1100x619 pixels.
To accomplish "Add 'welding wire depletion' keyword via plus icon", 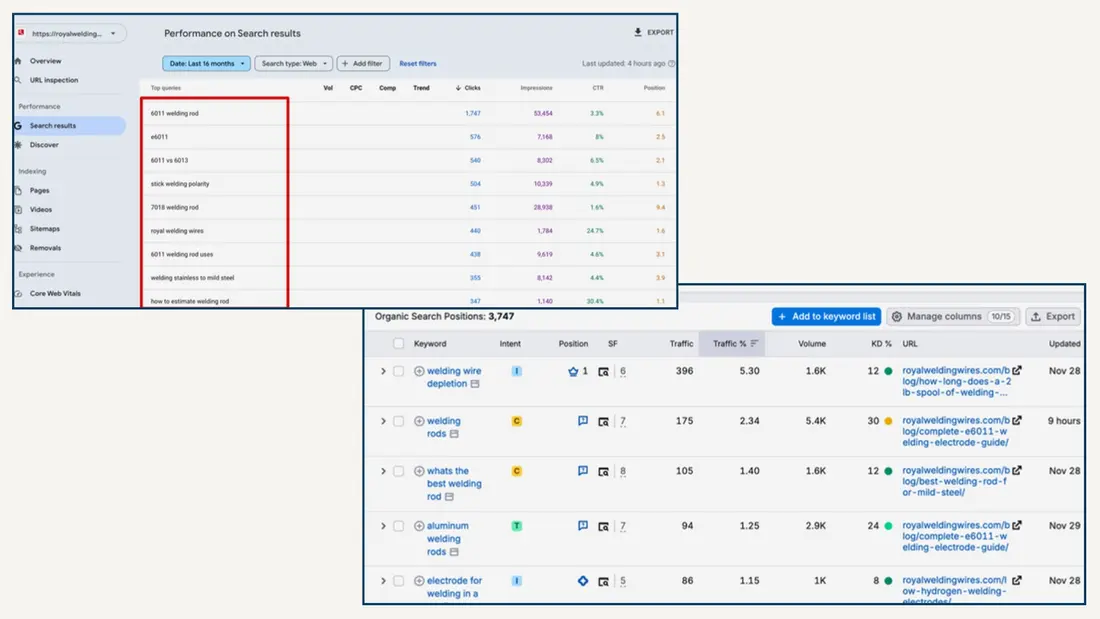I will coord(419,371).
